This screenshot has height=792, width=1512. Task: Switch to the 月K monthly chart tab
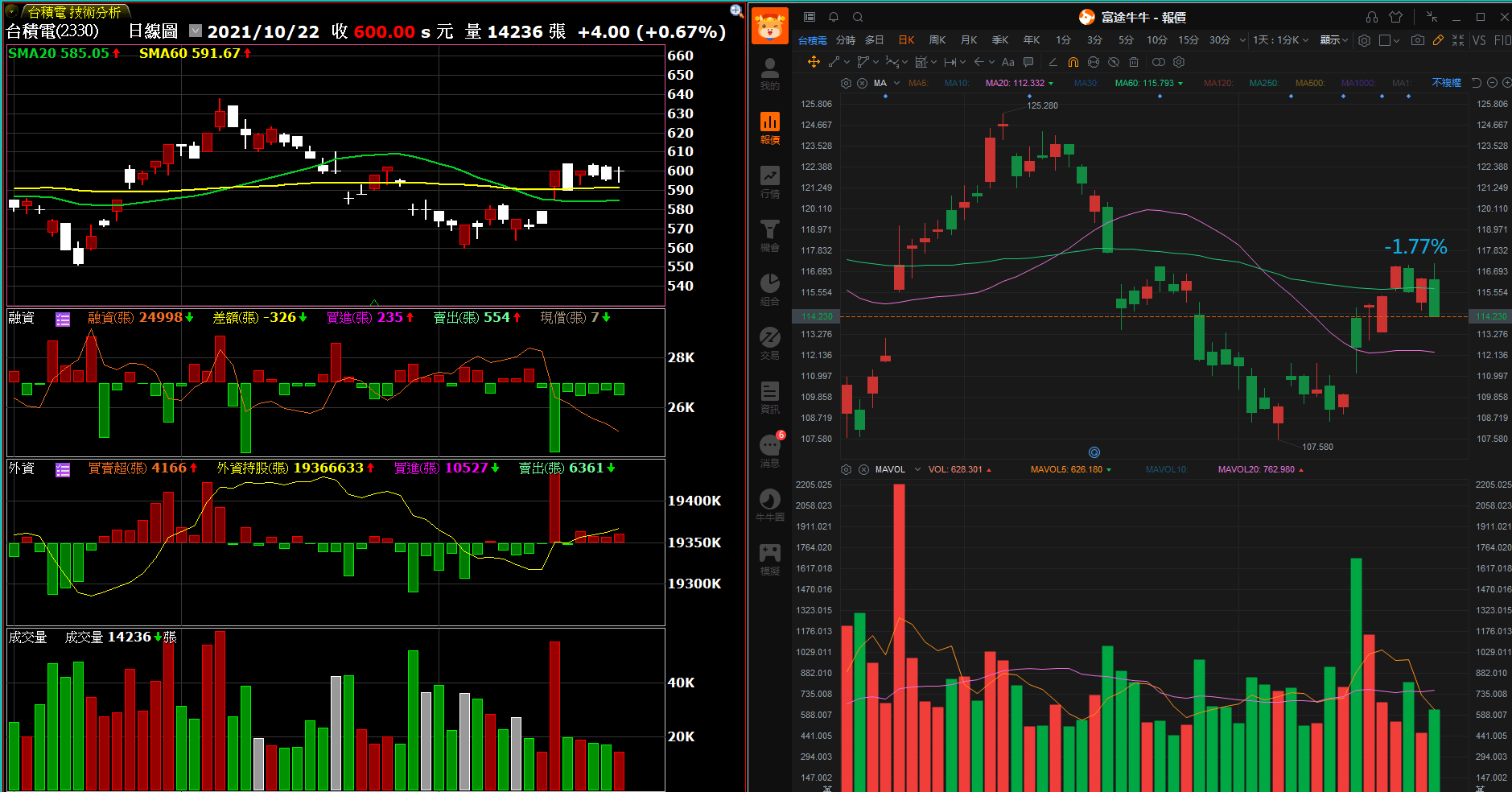[x=969, y=39]
